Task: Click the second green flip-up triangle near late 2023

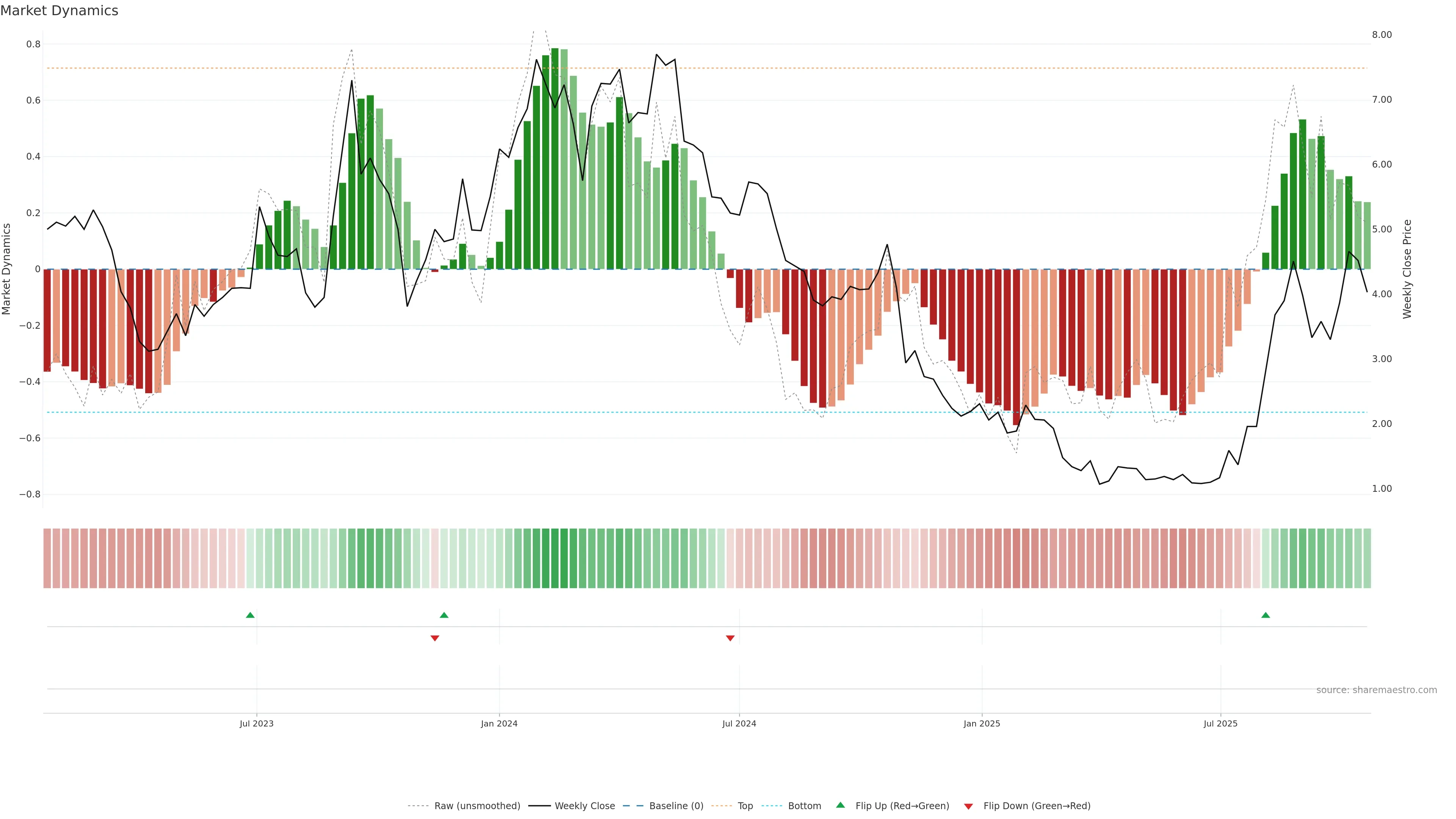Action: pos(444,615)
